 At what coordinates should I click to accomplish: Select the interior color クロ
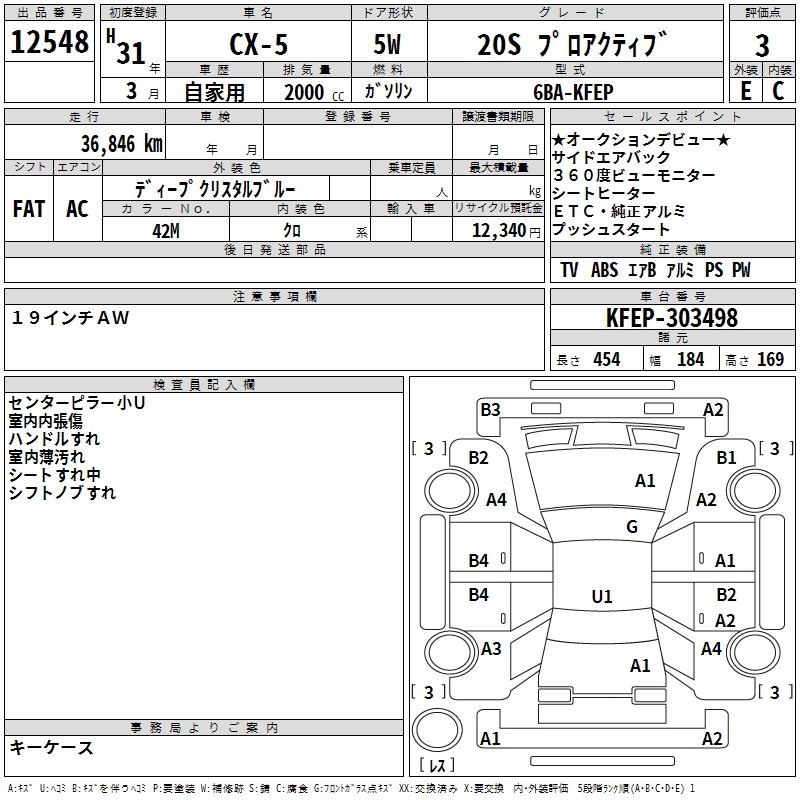click(x=292, y=231)
